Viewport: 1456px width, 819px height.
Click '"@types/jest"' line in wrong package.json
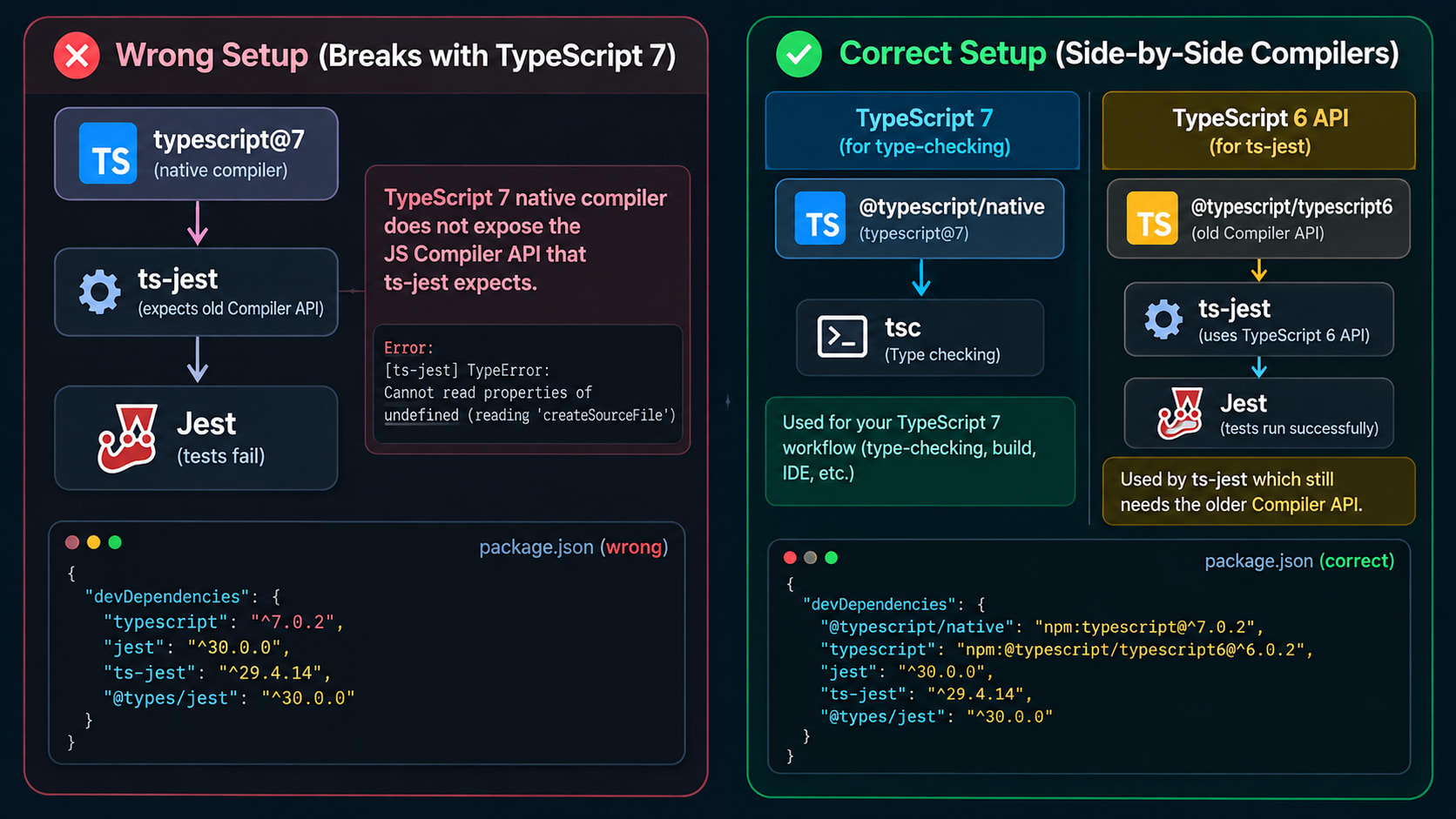point(229,698)
